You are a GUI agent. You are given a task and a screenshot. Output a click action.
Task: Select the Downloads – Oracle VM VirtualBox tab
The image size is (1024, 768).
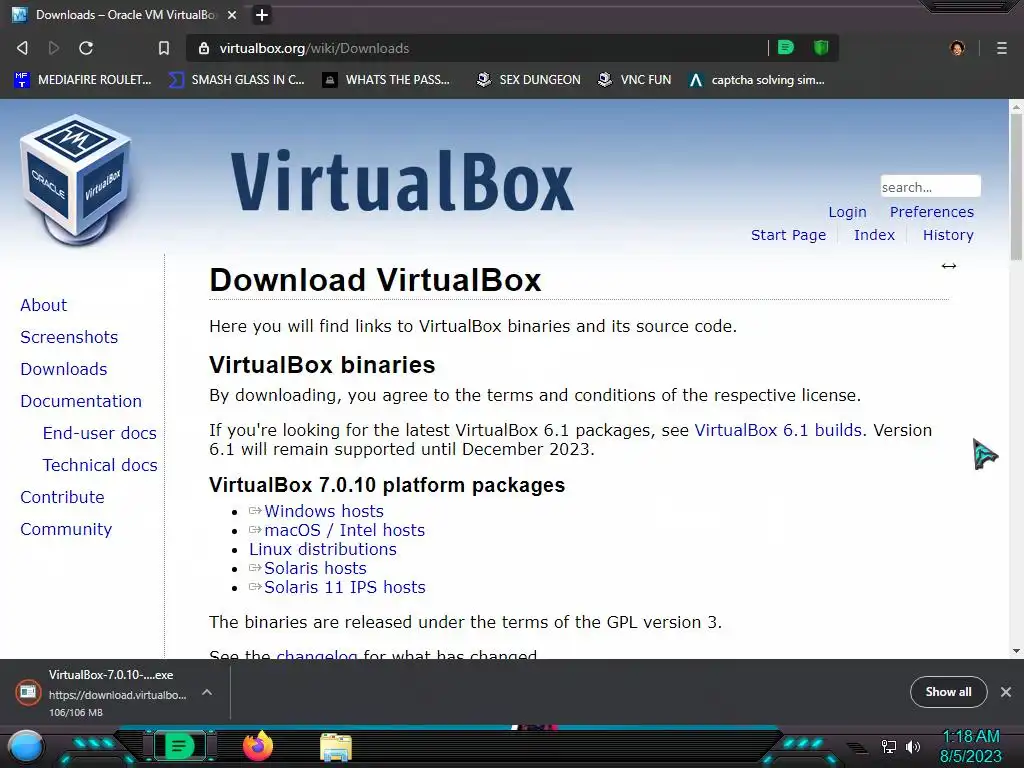(x=124, y=15)
